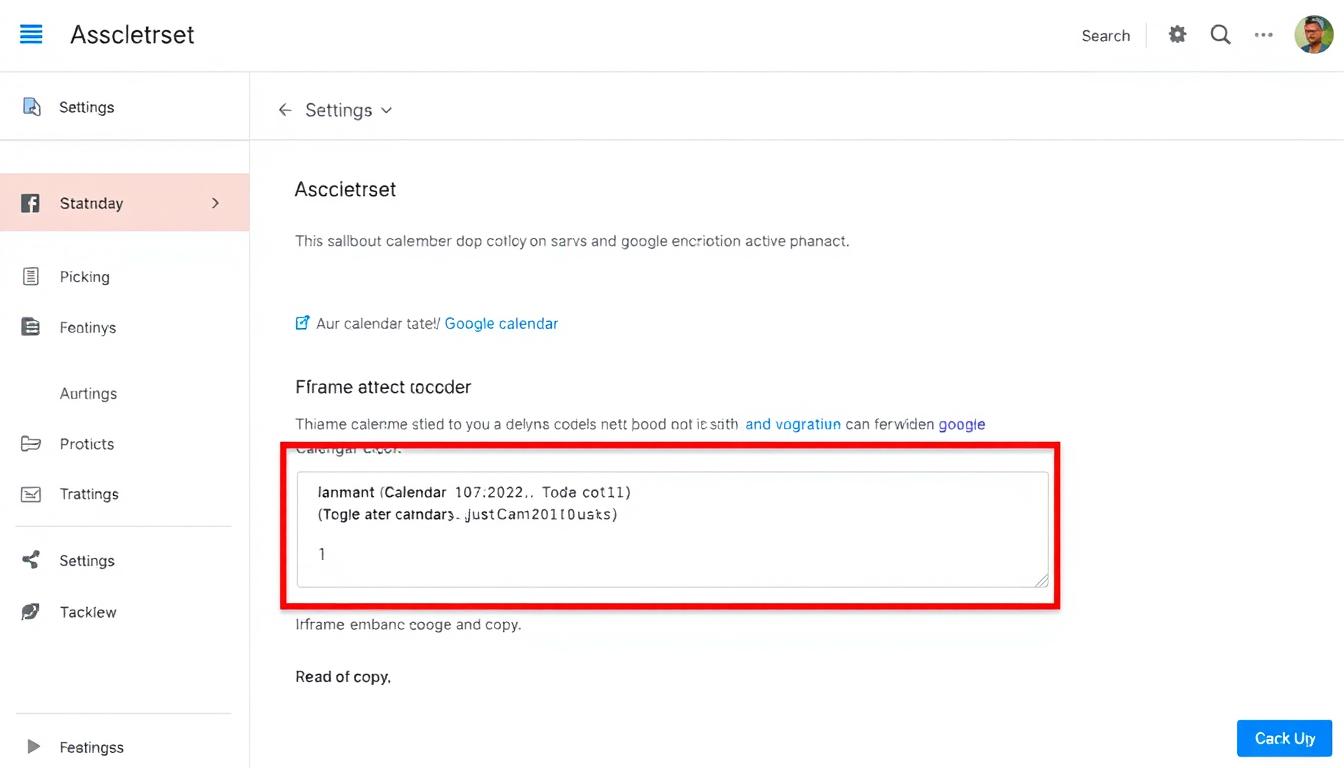Click the magnifying glass search icon

1220,35
